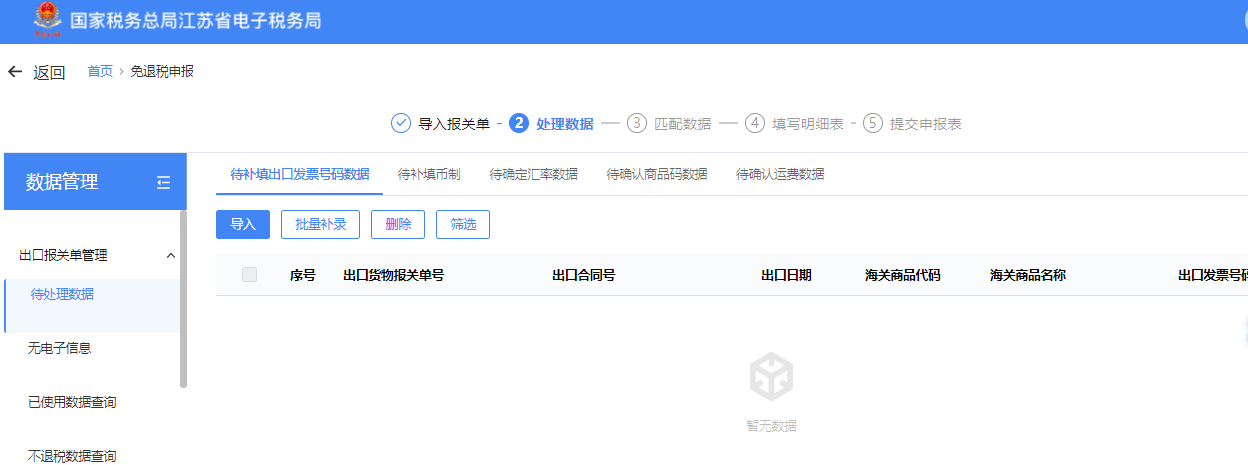Click step 4 填写明细表 number icon

[x=755, y=124]
